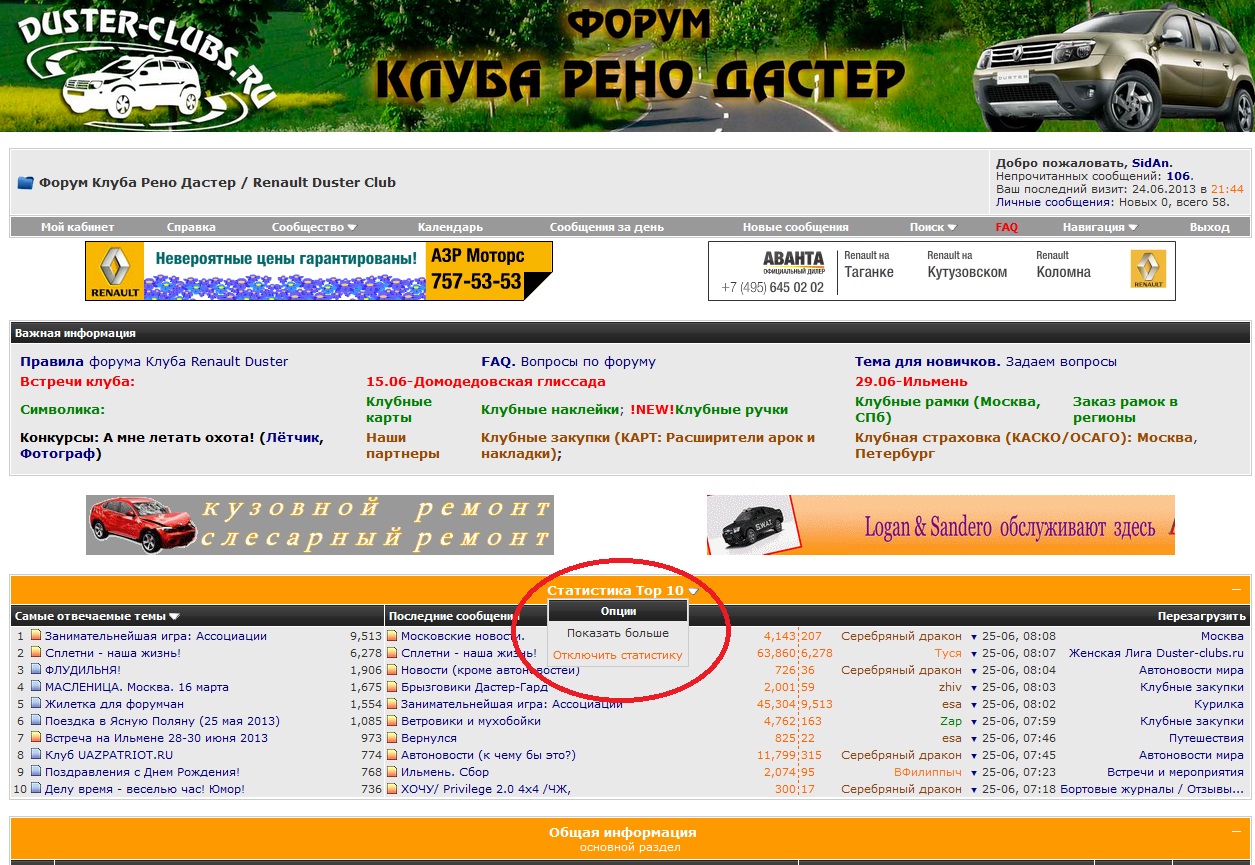Click Новые сообщения in the navigation bar
The image size is (1255, 865).
click(795, 227)
